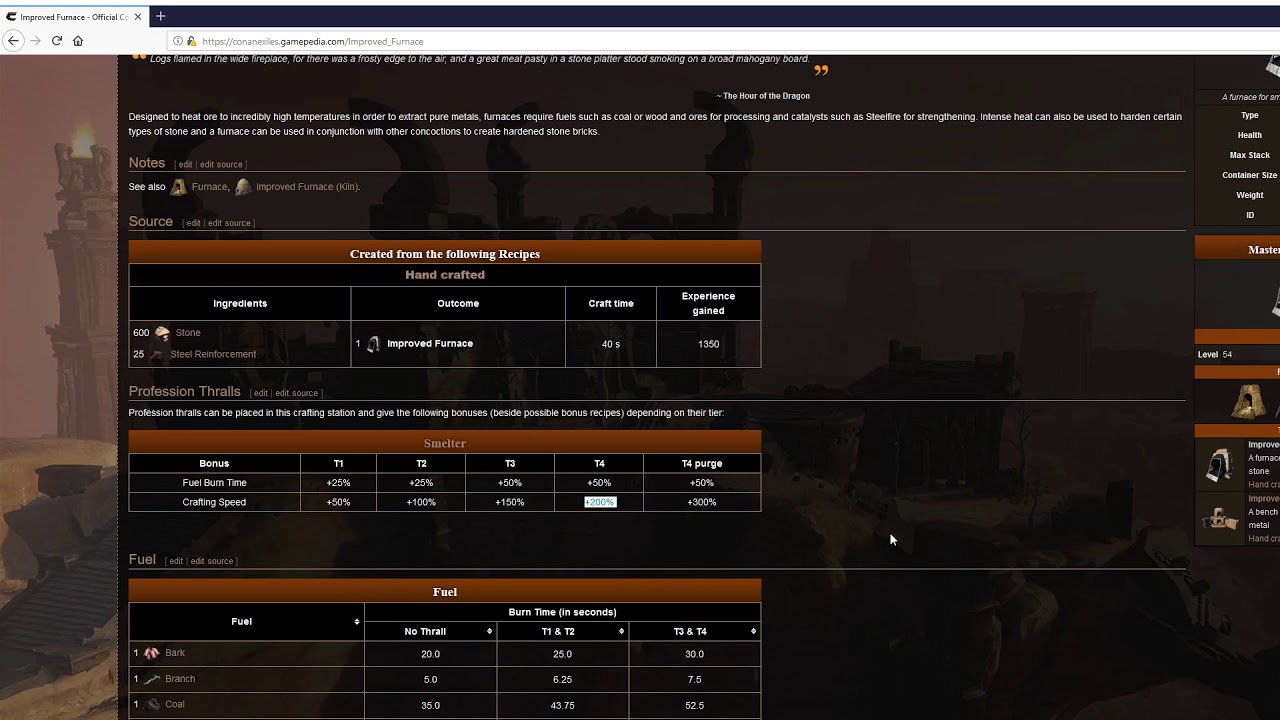Click the Furnace icon under Notes

pos(178,187)
